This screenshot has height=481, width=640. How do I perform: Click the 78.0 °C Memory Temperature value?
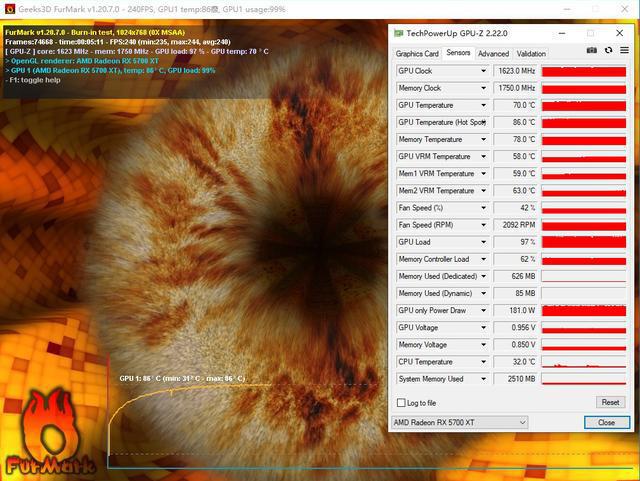pos(515,140)
